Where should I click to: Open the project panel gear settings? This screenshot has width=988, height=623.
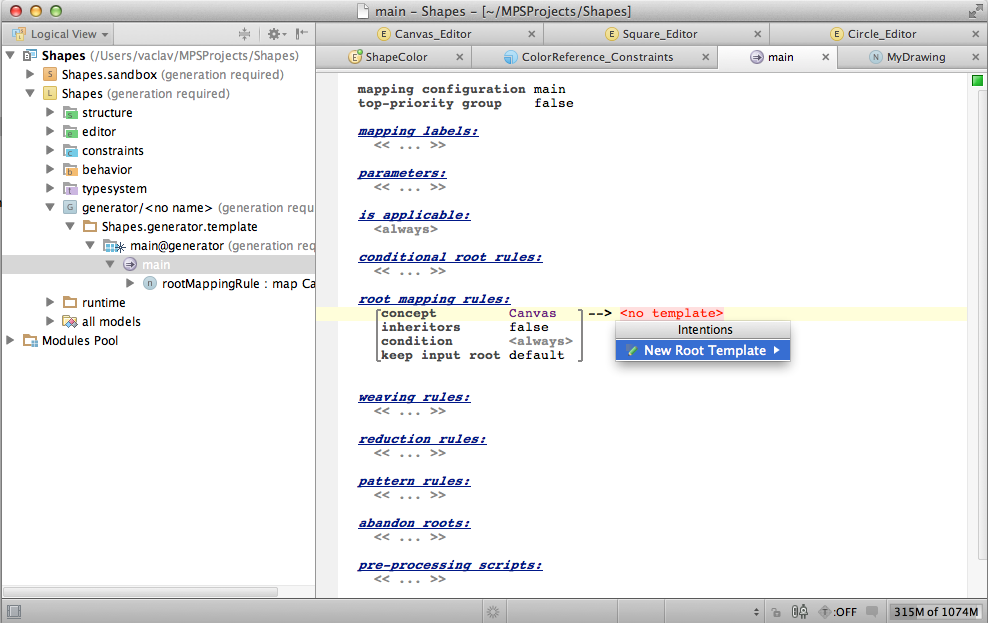273,34
